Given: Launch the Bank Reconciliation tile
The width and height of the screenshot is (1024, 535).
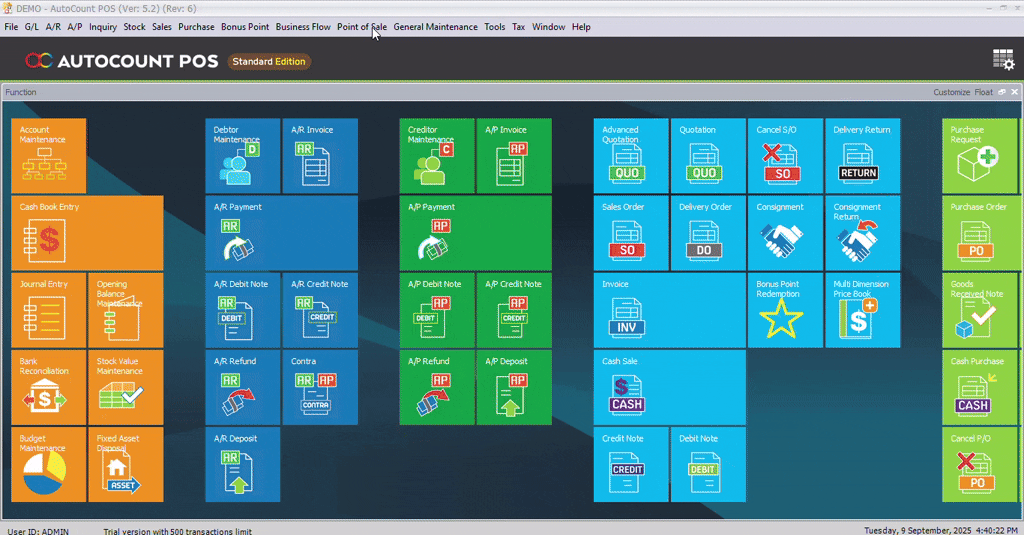Looking at the screenshot, I should tap(48, 387).
